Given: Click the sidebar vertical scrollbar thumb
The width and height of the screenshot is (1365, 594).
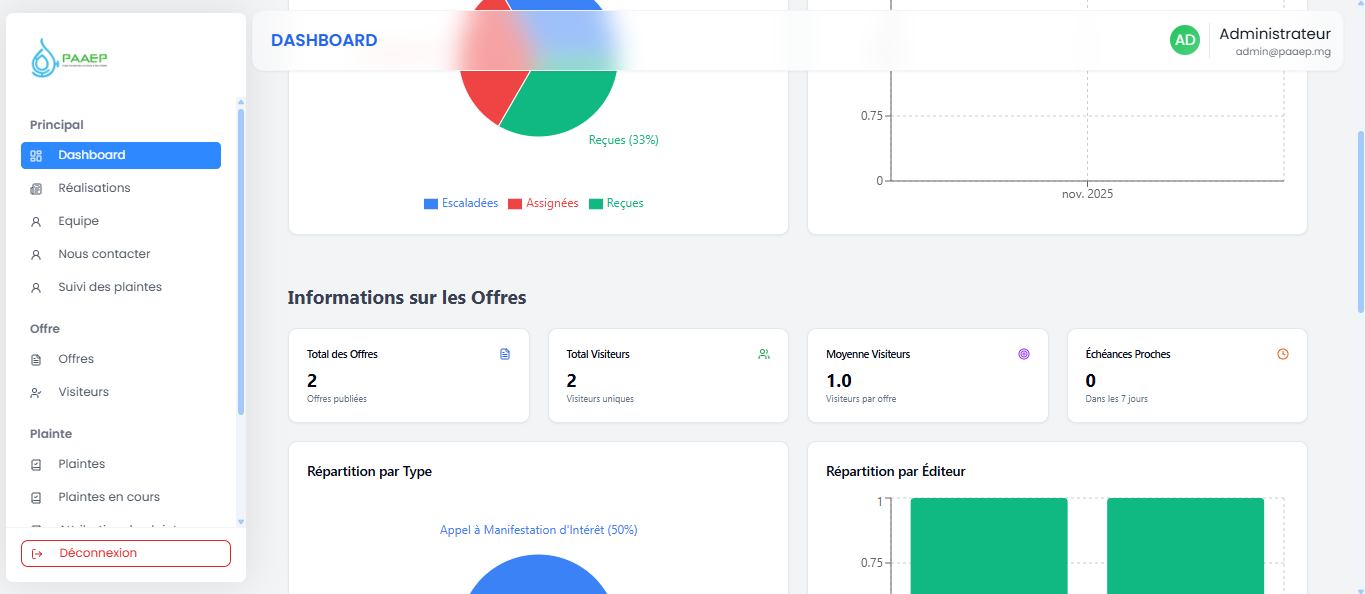Looking at the screenshot, I should click(240, 261).
